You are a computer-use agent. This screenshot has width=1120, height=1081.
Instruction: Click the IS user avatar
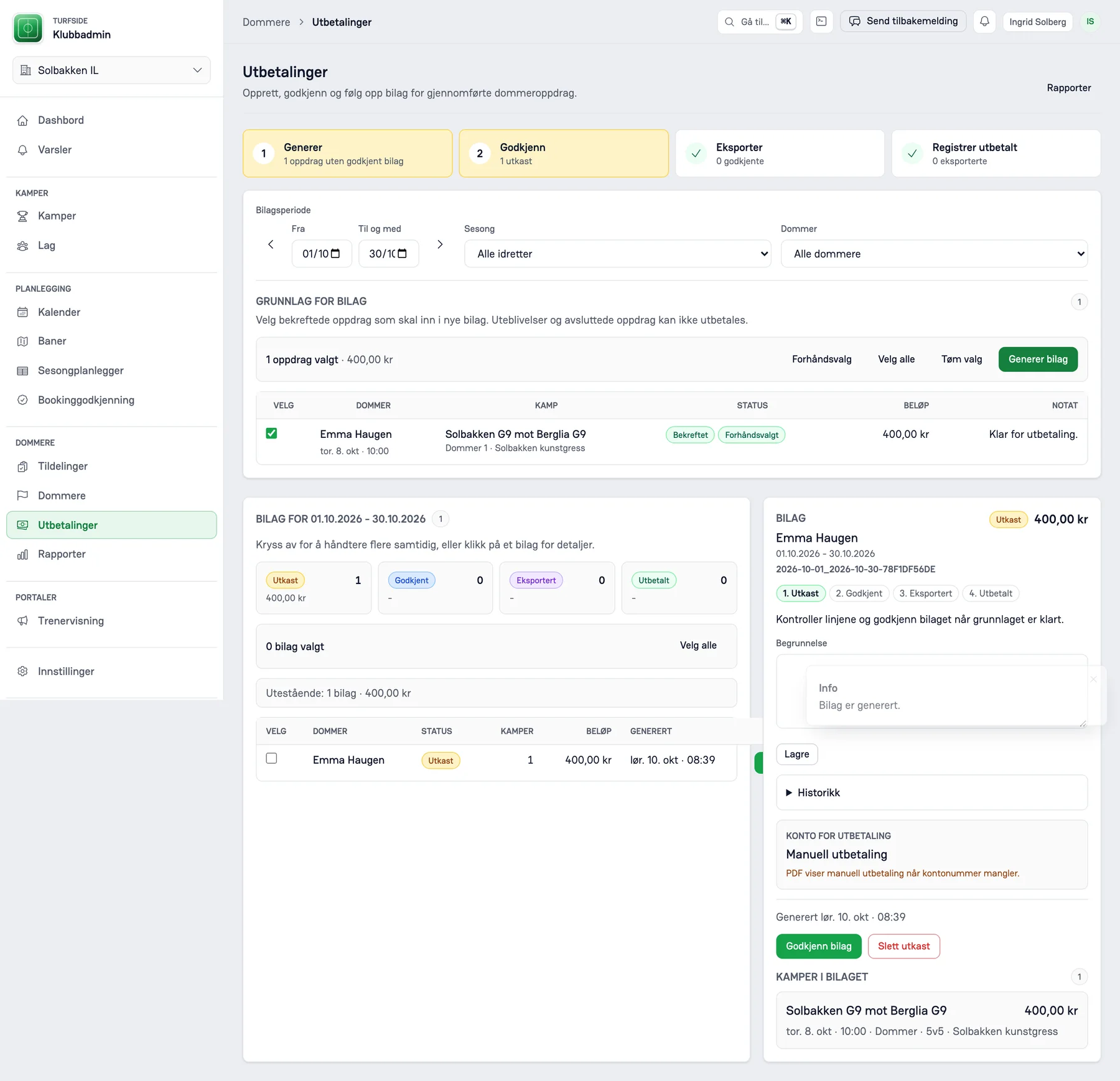coord(1090,22)
